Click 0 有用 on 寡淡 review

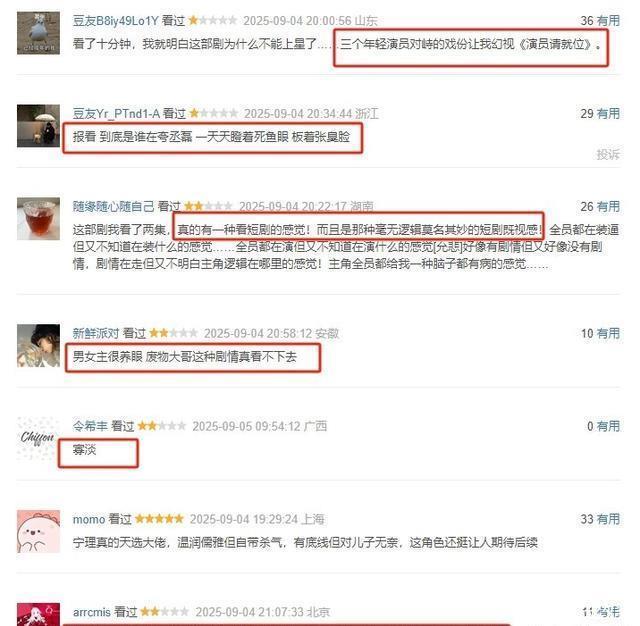603,426
